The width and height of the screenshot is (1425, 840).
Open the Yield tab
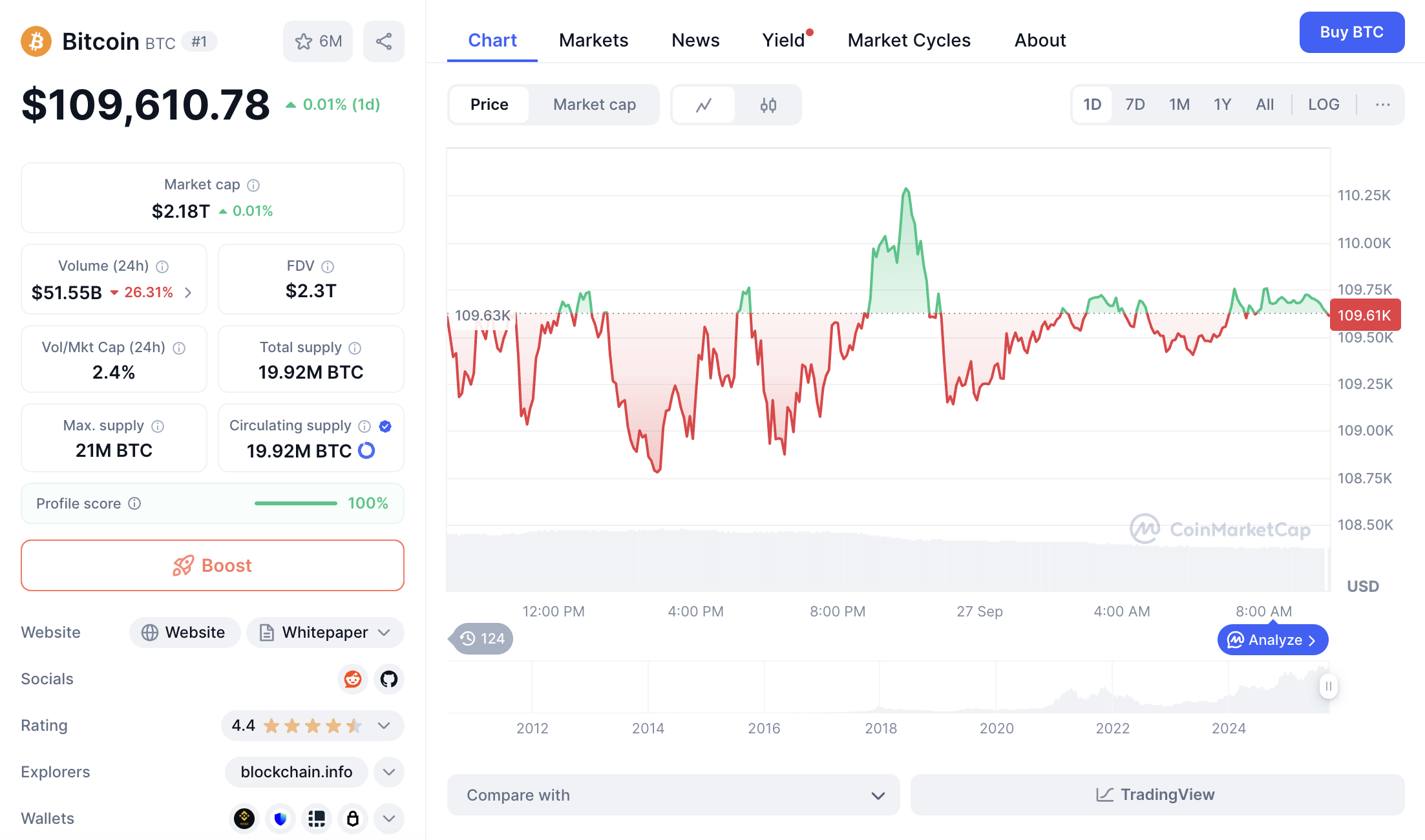(784, 40)
